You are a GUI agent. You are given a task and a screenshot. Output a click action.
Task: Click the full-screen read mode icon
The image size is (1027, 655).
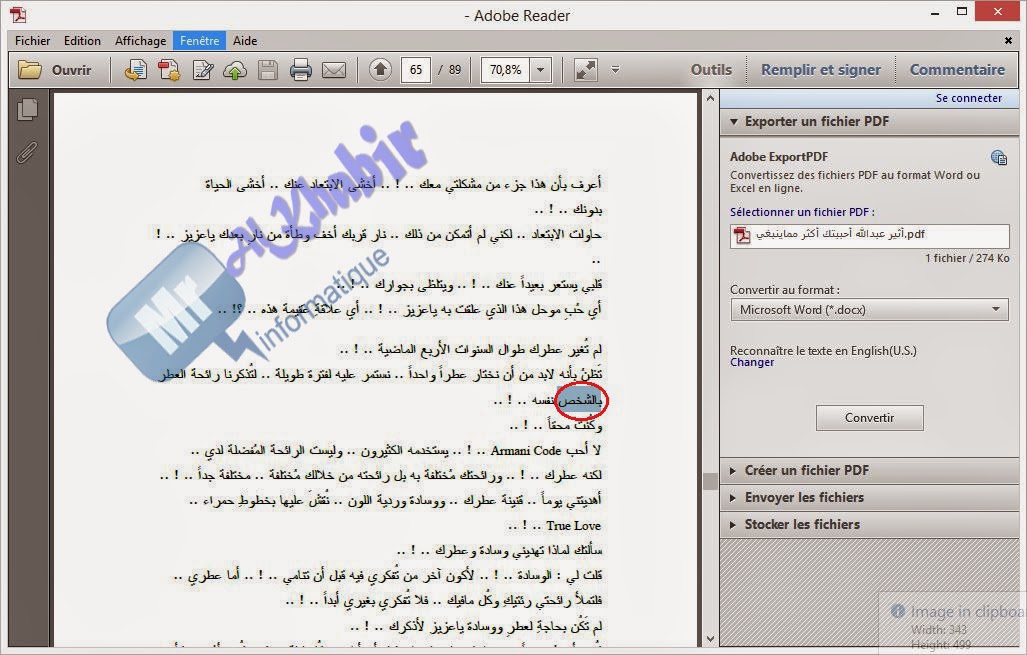point(586,69)
